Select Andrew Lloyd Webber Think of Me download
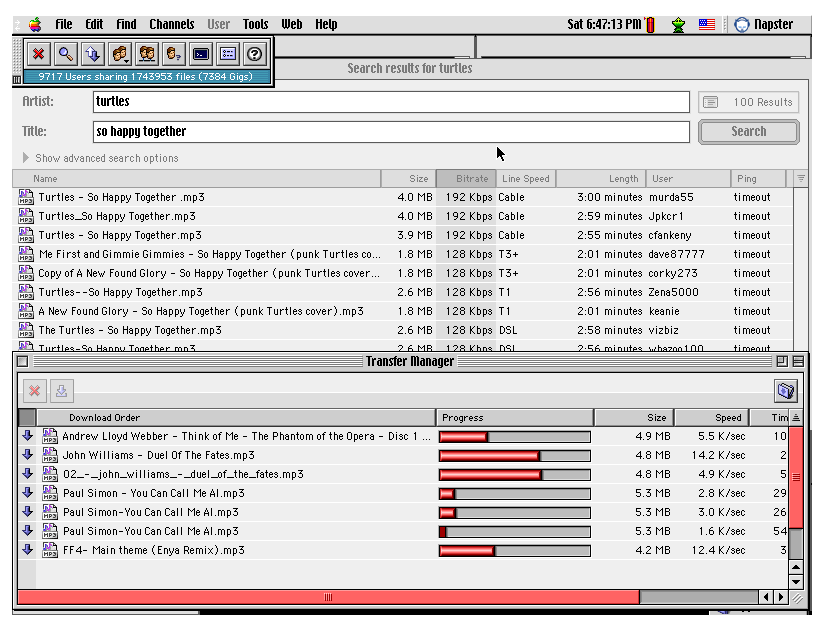 click(x=403, y=436)
